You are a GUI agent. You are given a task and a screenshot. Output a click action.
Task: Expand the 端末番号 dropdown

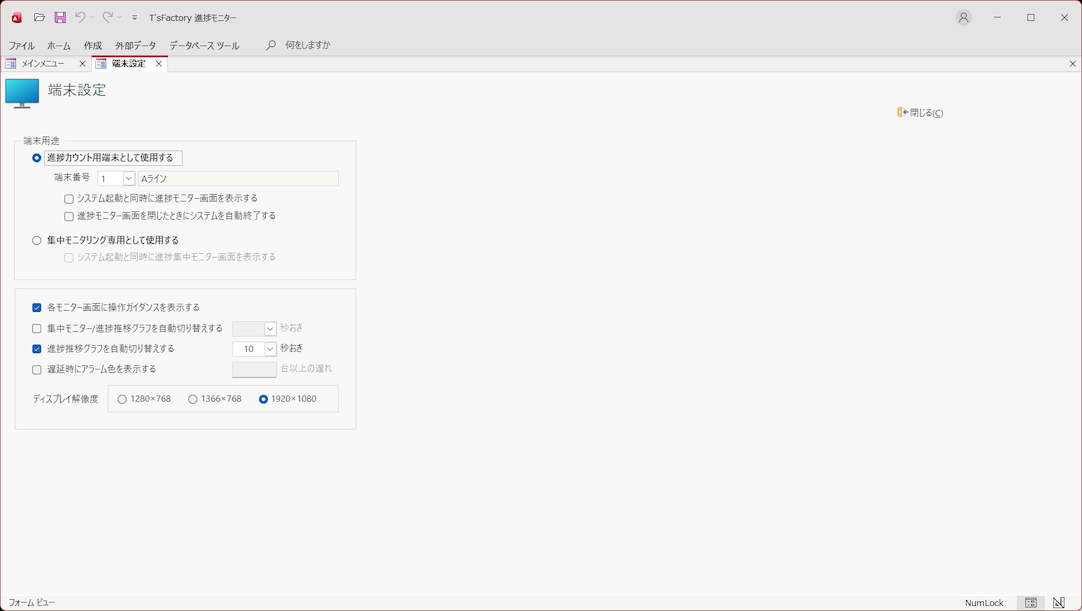[x=129, y=179]
